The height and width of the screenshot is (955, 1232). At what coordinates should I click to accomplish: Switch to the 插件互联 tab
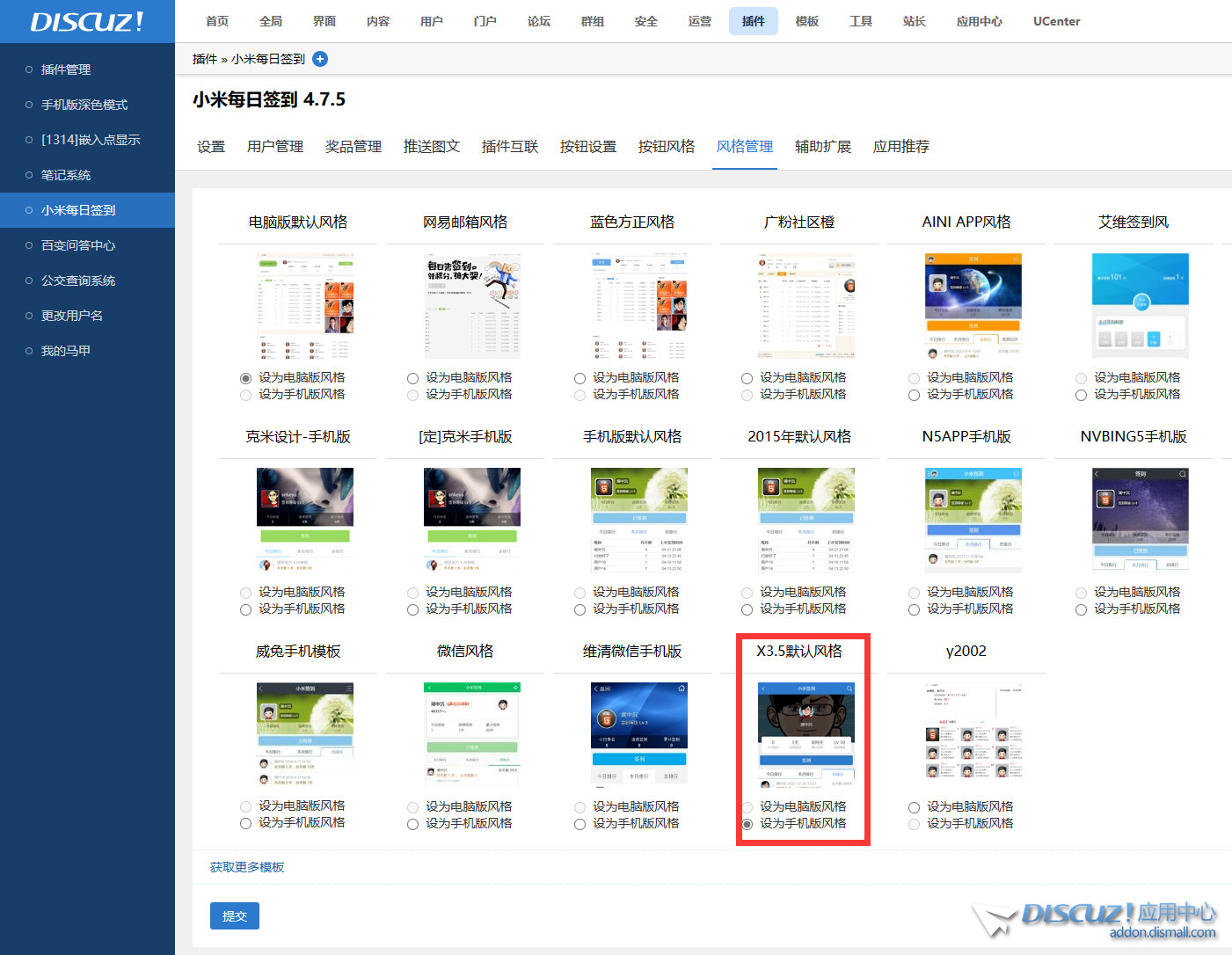(510, 147)
